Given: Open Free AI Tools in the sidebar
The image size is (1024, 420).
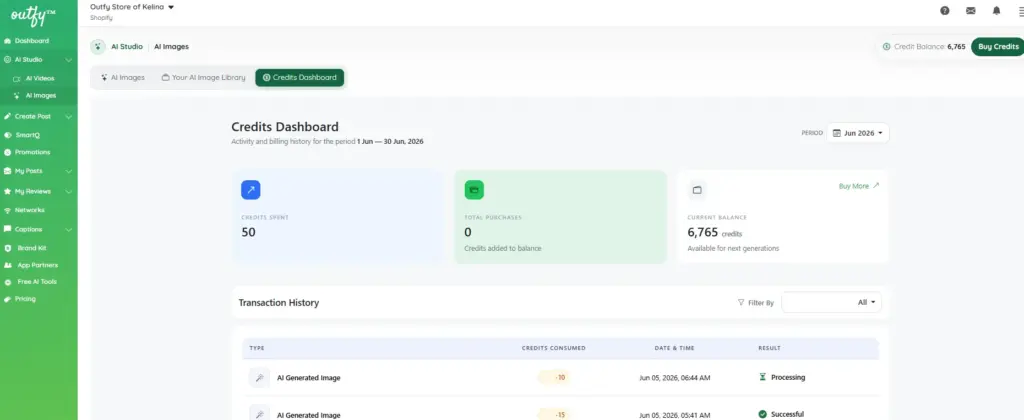Looking at the screenshot, I should [x=37, y=282].
